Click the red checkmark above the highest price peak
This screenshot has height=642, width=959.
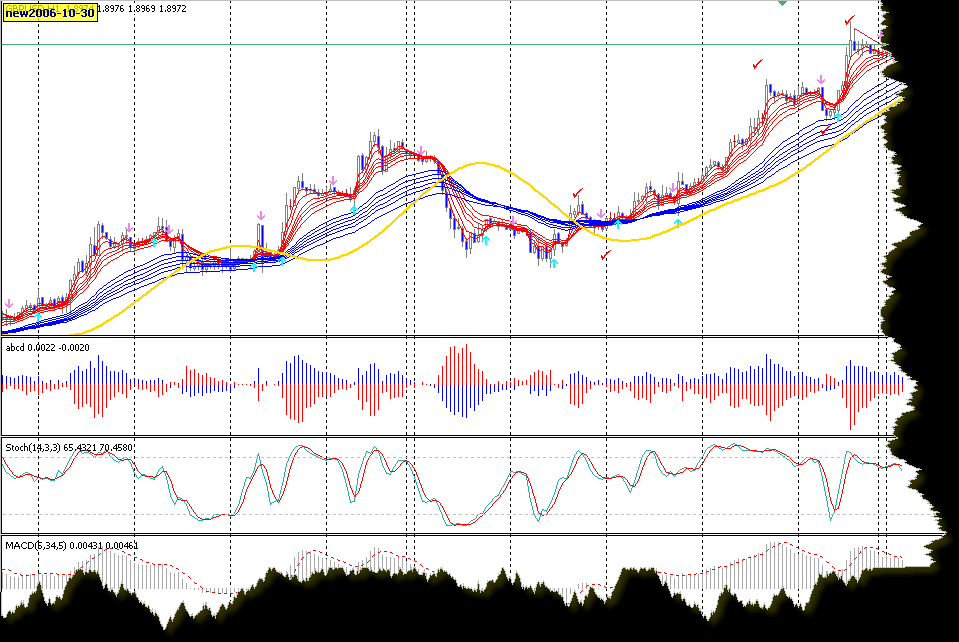tap(849, 20)
